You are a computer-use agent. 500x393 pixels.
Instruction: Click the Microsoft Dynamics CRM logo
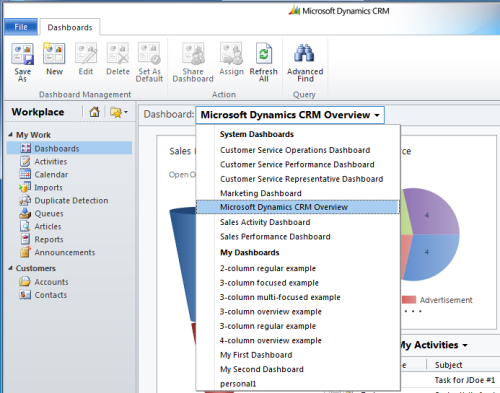click(294, 11)
